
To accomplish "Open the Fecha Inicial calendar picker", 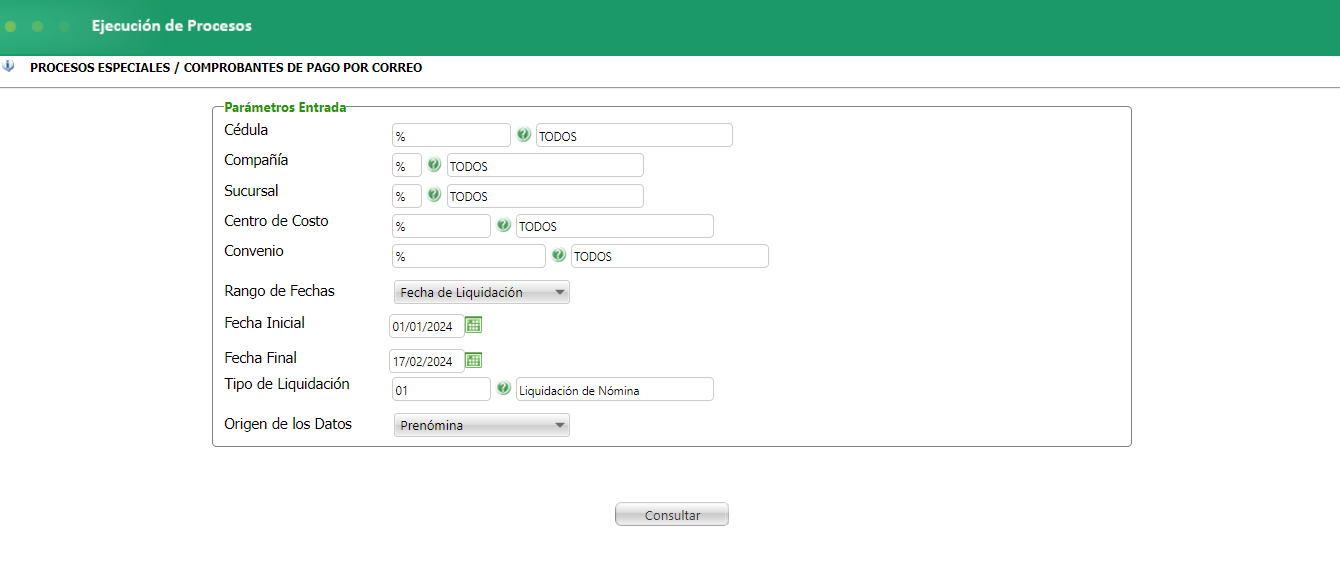I will pyautogui.click(x=474, y=325).
